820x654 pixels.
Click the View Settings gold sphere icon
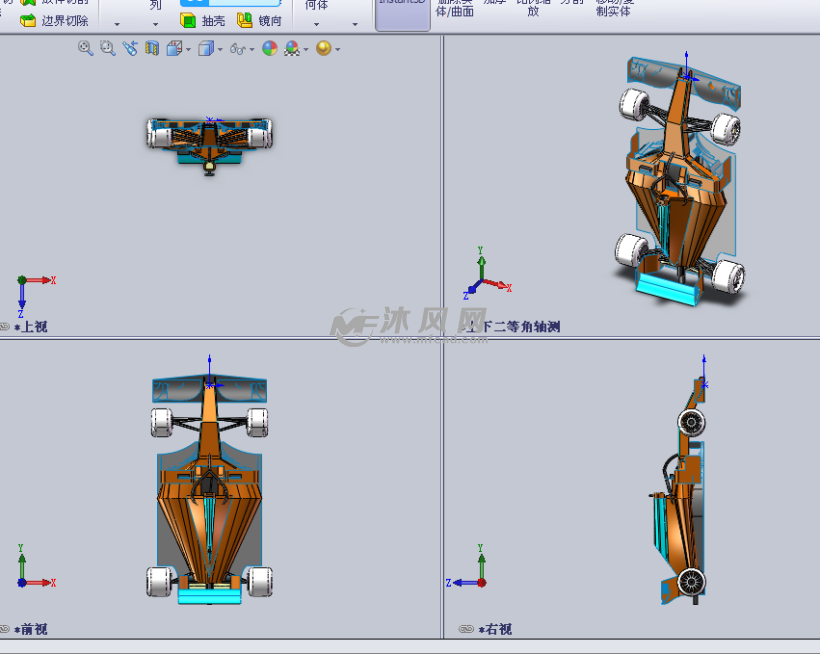324,48
